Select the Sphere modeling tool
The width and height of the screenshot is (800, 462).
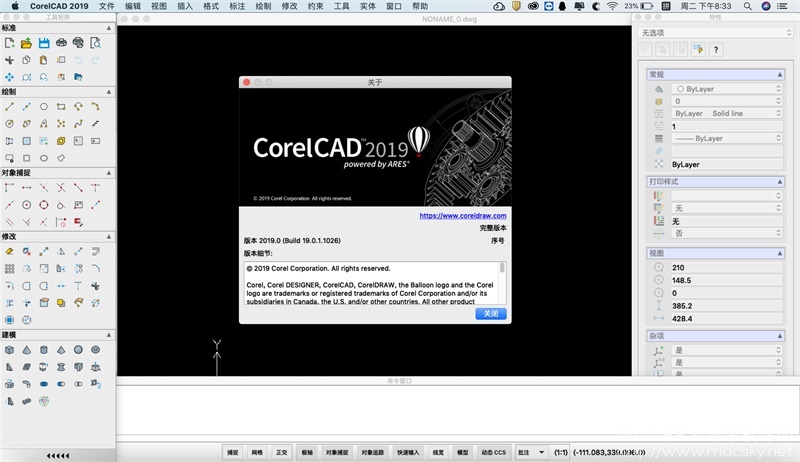[x=78, y=350]
